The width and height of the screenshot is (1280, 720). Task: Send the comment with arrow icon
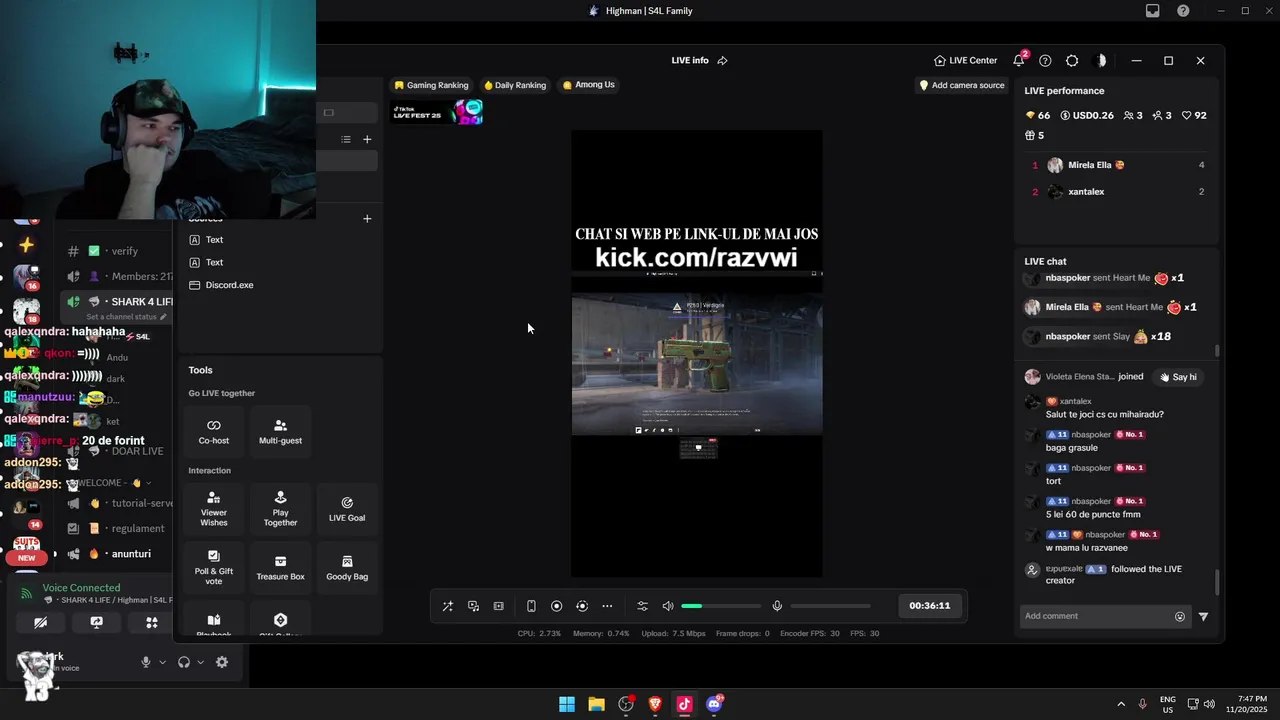coord(1203,617)
